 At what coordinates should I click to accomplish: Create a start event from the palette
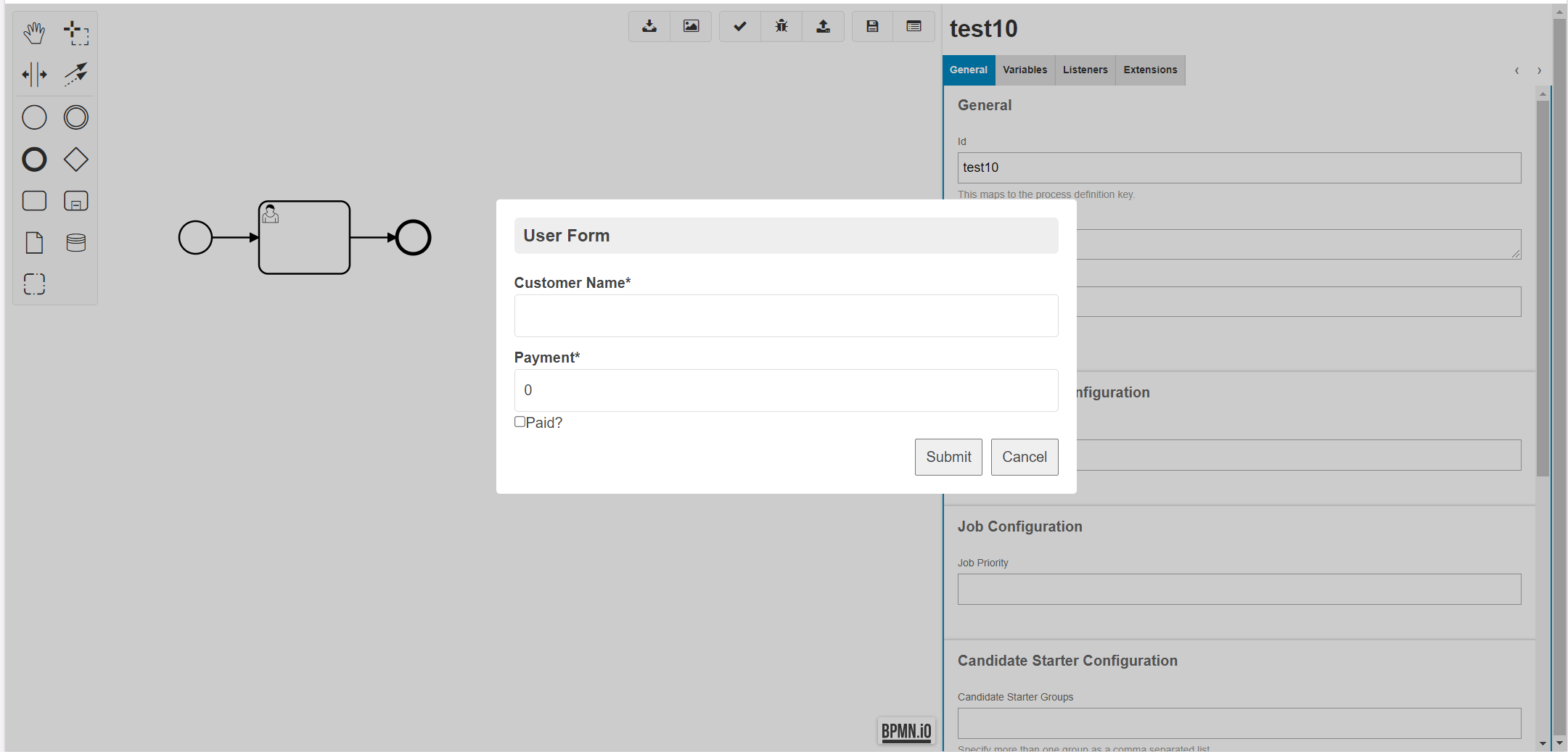pos(34,117)
